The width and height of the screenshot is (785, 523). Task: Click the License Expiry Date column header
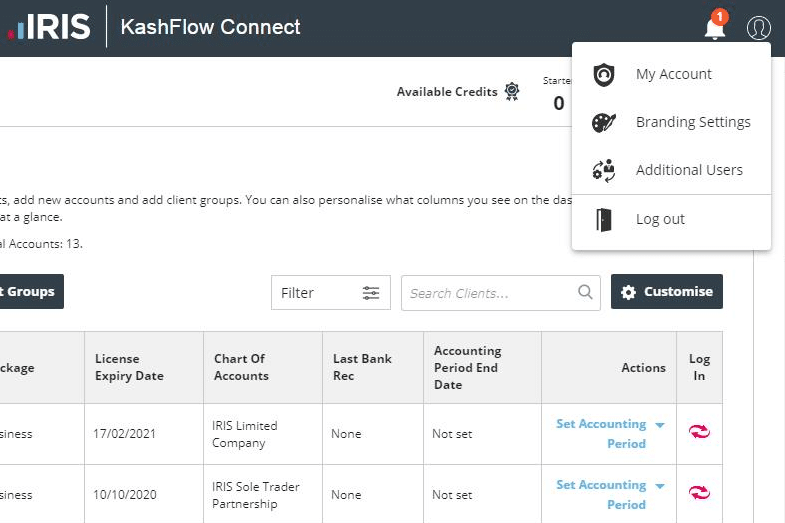(129, 367)
